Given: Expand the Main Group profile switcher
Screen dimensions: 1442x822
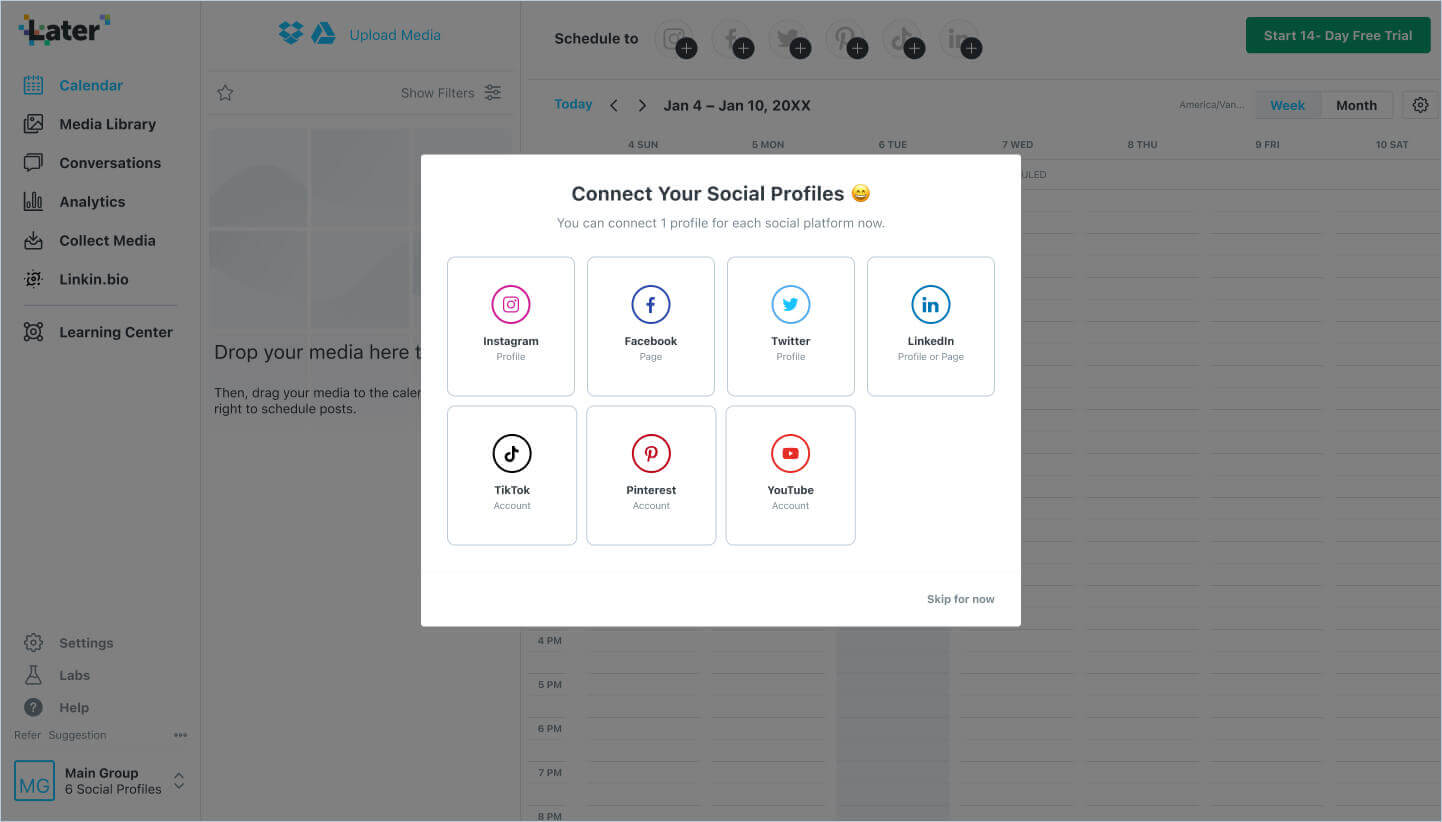Looking at the screenshot, I should coord(179,781).
